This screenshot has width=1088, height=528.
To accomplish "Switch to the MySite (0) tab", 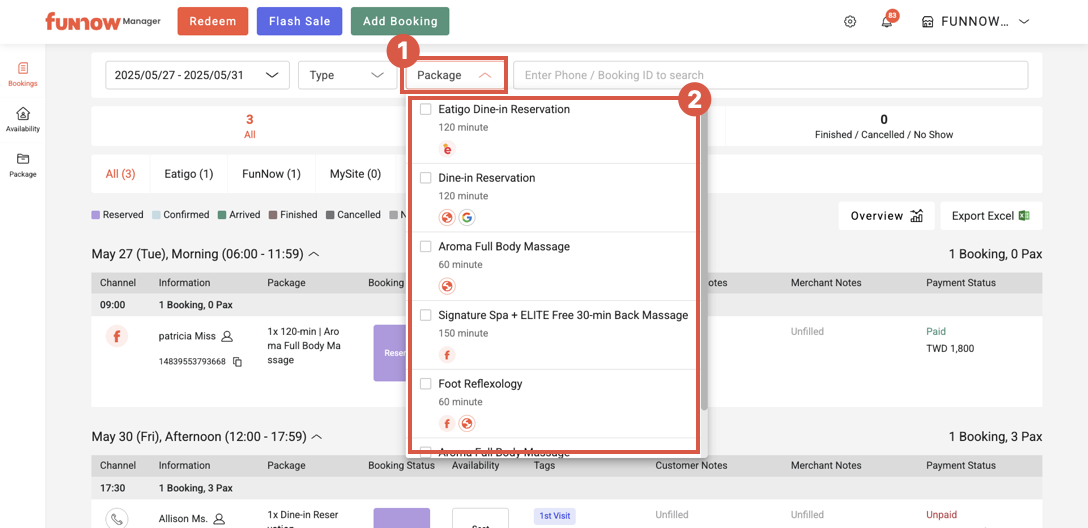I will (x=355, y=174).
